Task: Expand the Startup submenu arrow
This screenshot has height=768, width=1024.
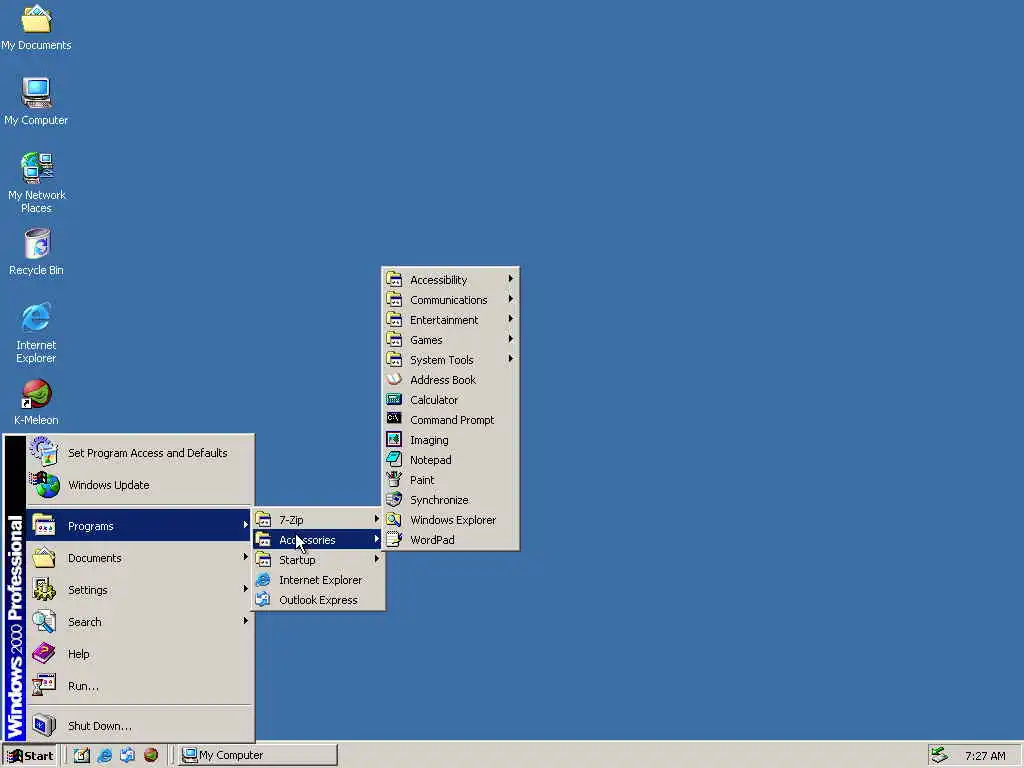Action: coord(377,559)
